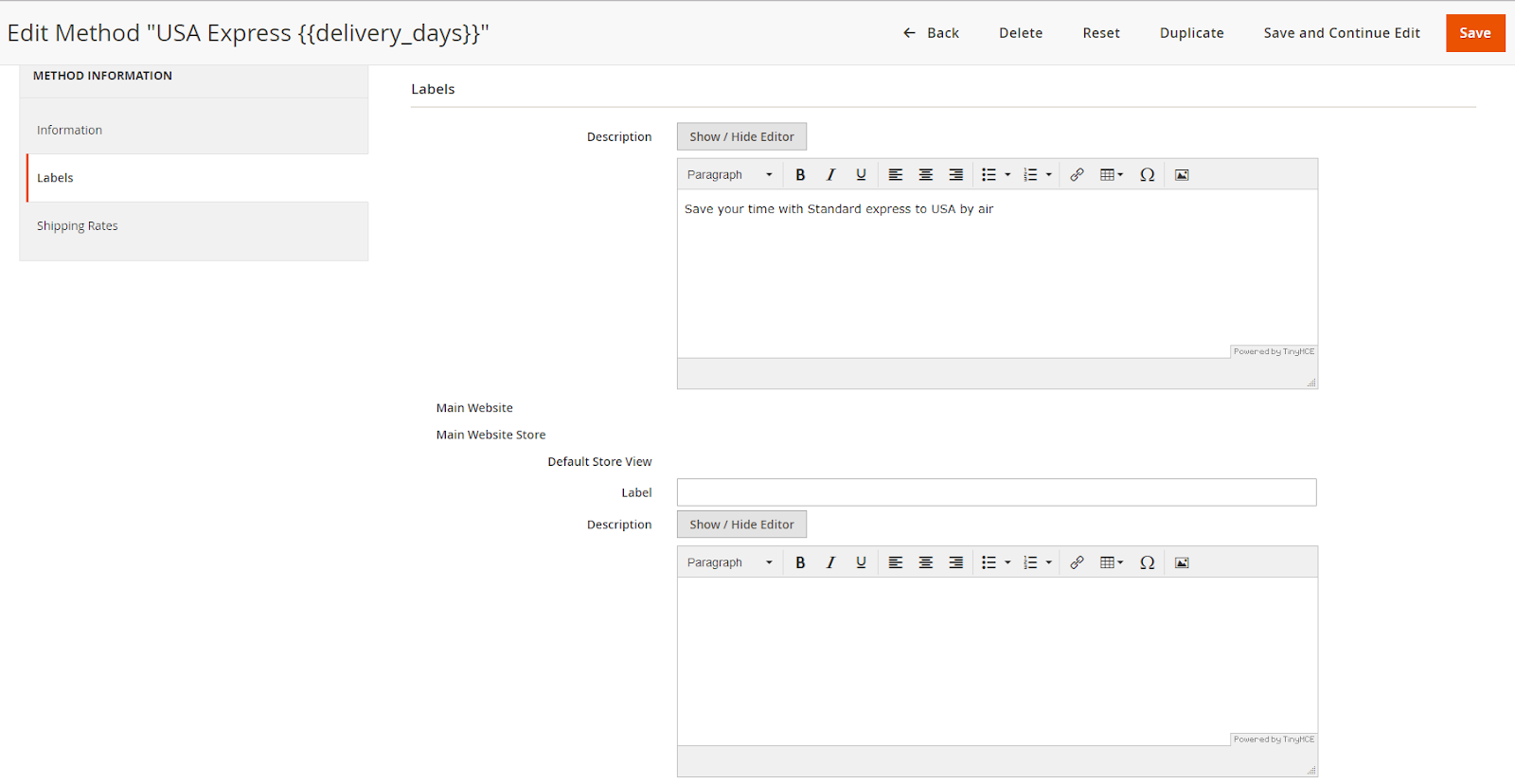The height and width of the screenshot is (784, 1515).
Task: Toggle top Show / Hide Editor button
Action: pyautogui.click(x=741, y=137)
